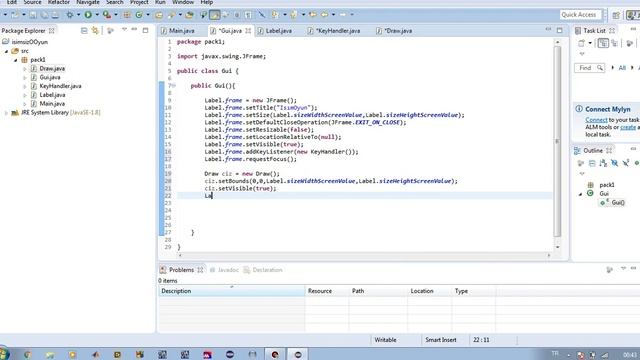Open Package Explorer View Menu triangle
Image resolution: width=640 pixels, height=360 pixels.
(x=124, y=29)
